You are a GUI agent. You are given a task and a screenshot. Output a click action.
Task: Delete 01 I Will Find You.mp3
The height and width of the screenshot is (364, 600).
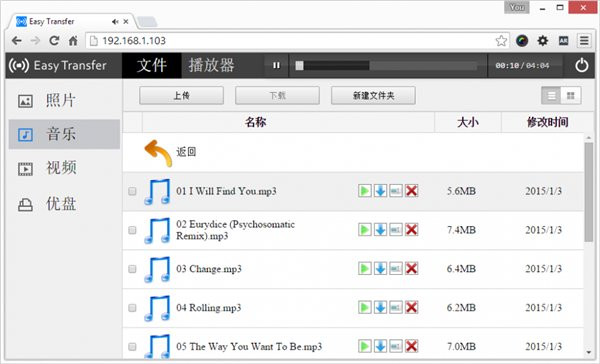(411, 191)
